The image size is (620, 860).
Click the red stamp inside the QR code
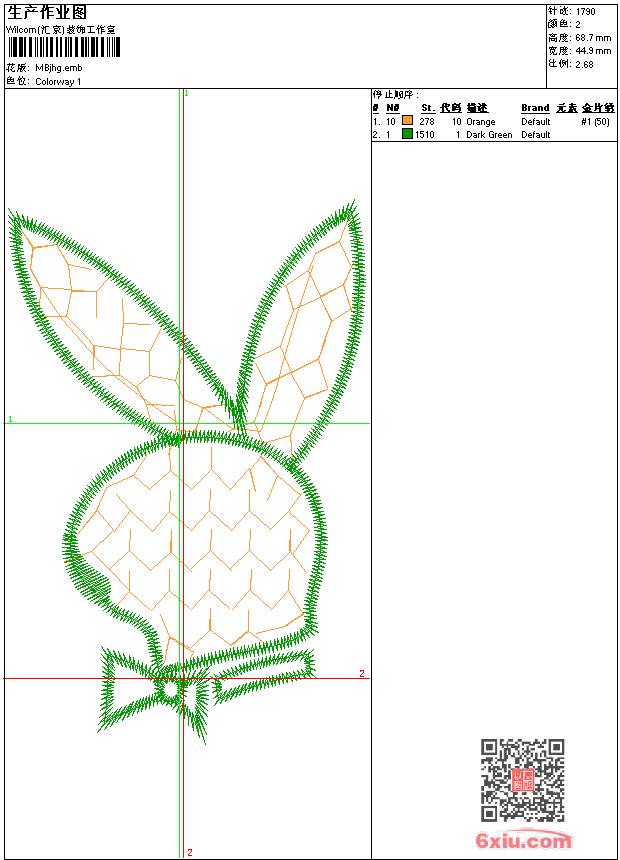coord(522,780)
